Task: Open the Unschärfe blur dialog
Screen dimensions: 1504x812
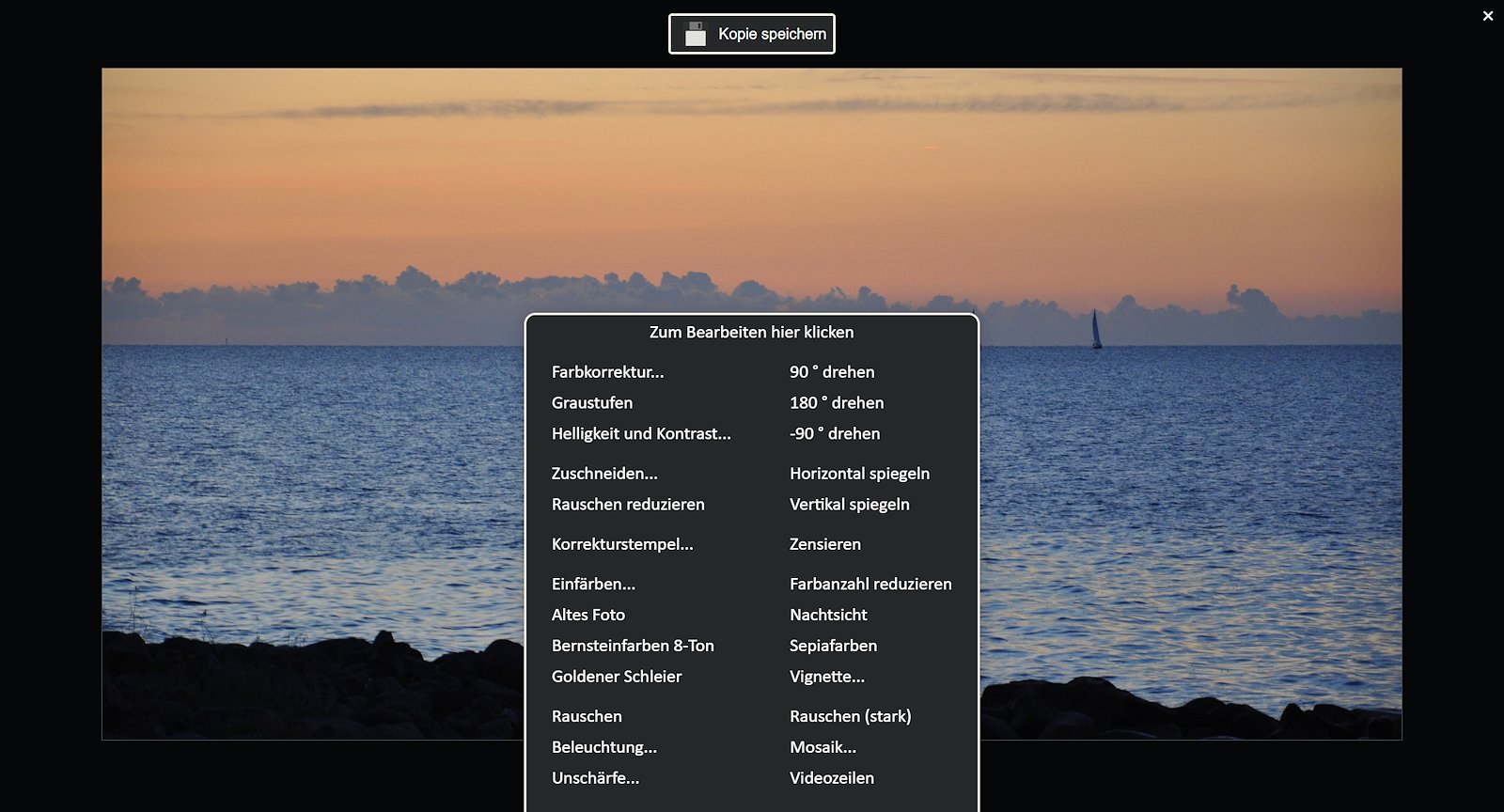Action: 595,778
